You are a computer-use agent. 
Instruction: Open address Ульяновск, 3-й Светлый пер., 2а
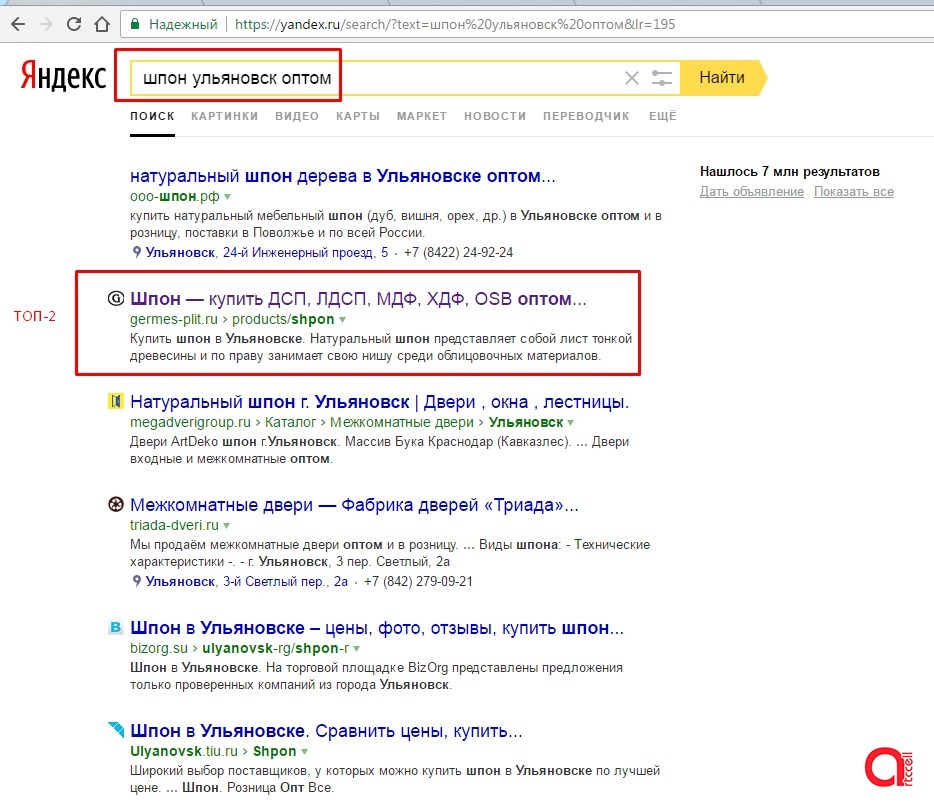[247, 581]
